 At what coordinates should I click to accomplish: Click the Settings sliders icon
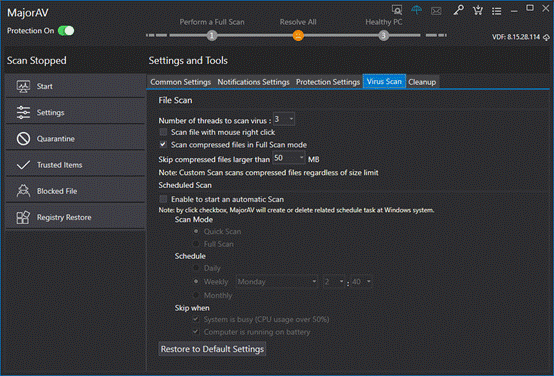point(23,112)
